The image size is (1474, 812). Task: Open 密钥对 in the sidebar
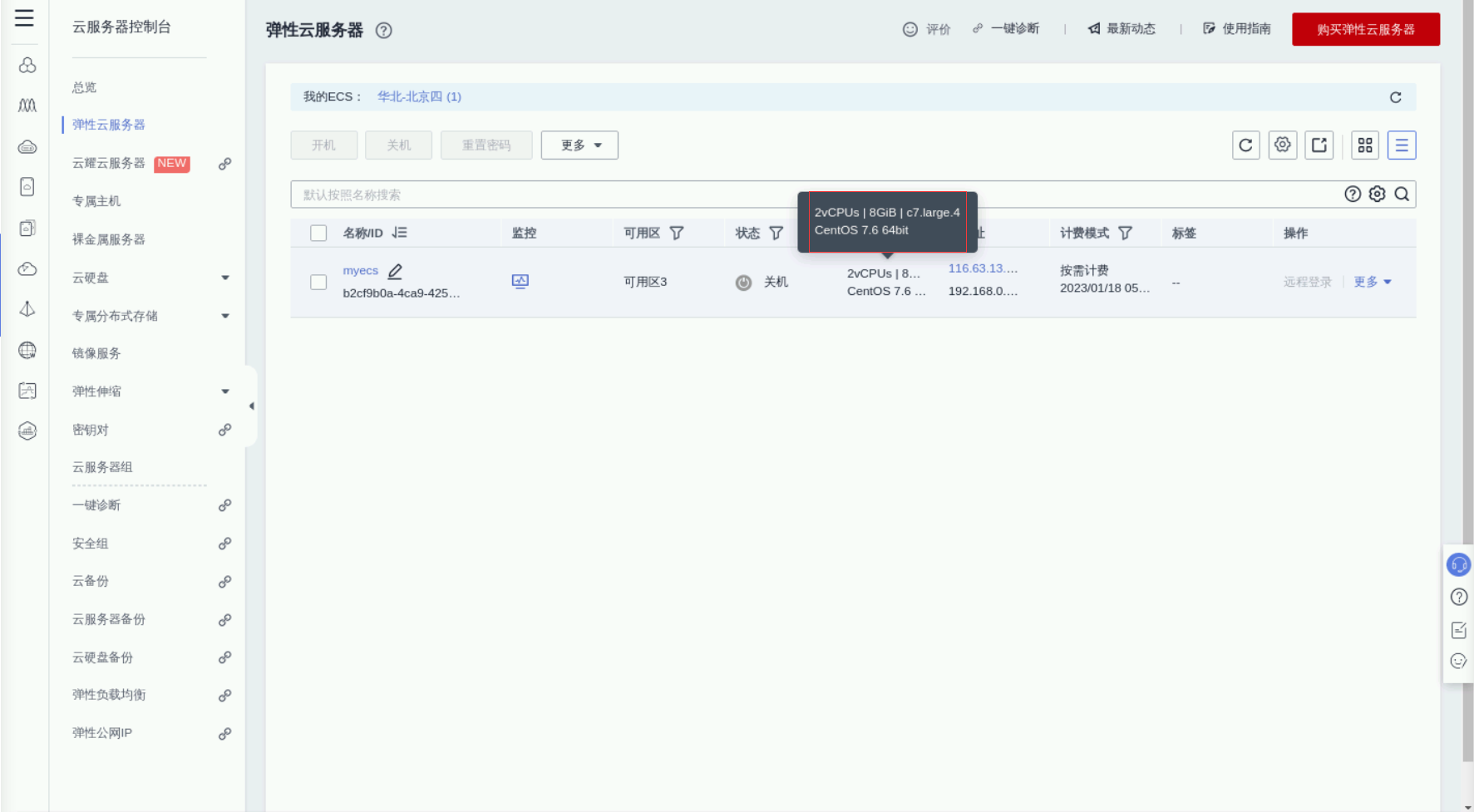point(91,430)
